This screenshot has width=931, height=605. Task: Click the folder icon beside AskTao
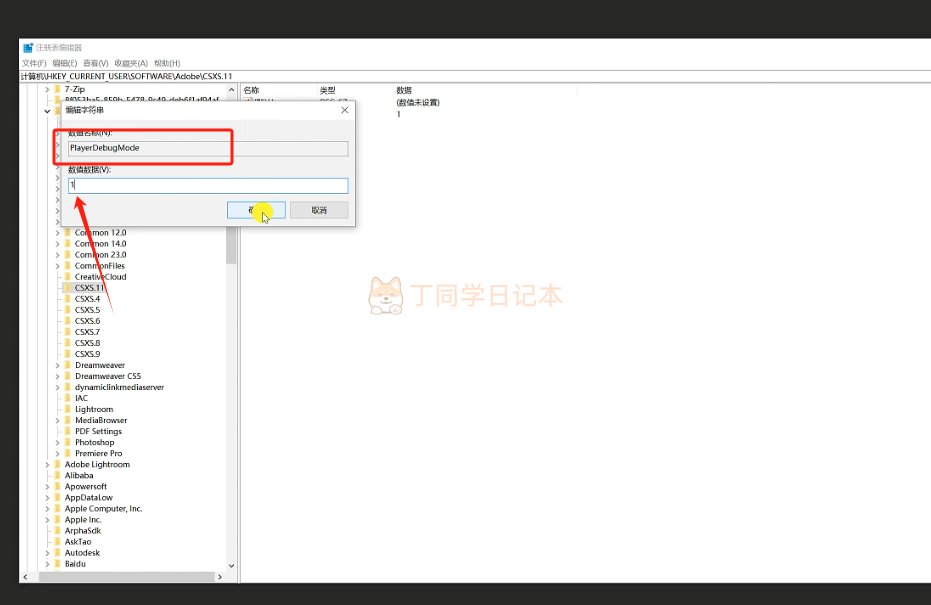(58, 541)
